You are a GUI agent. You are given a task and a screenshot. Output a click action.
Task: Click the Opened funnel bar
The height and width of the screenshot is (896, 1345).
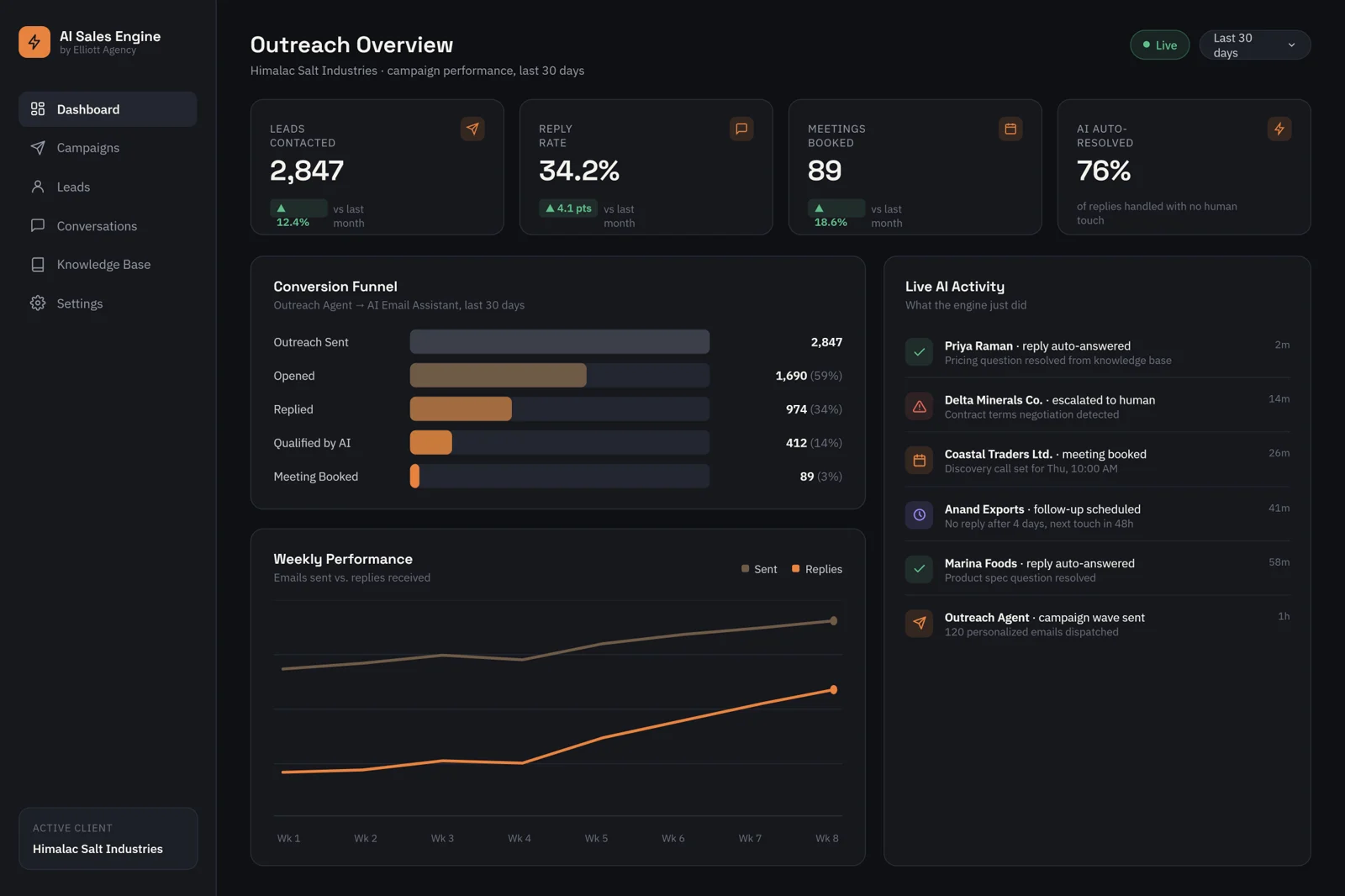click(x=498, y=376)
